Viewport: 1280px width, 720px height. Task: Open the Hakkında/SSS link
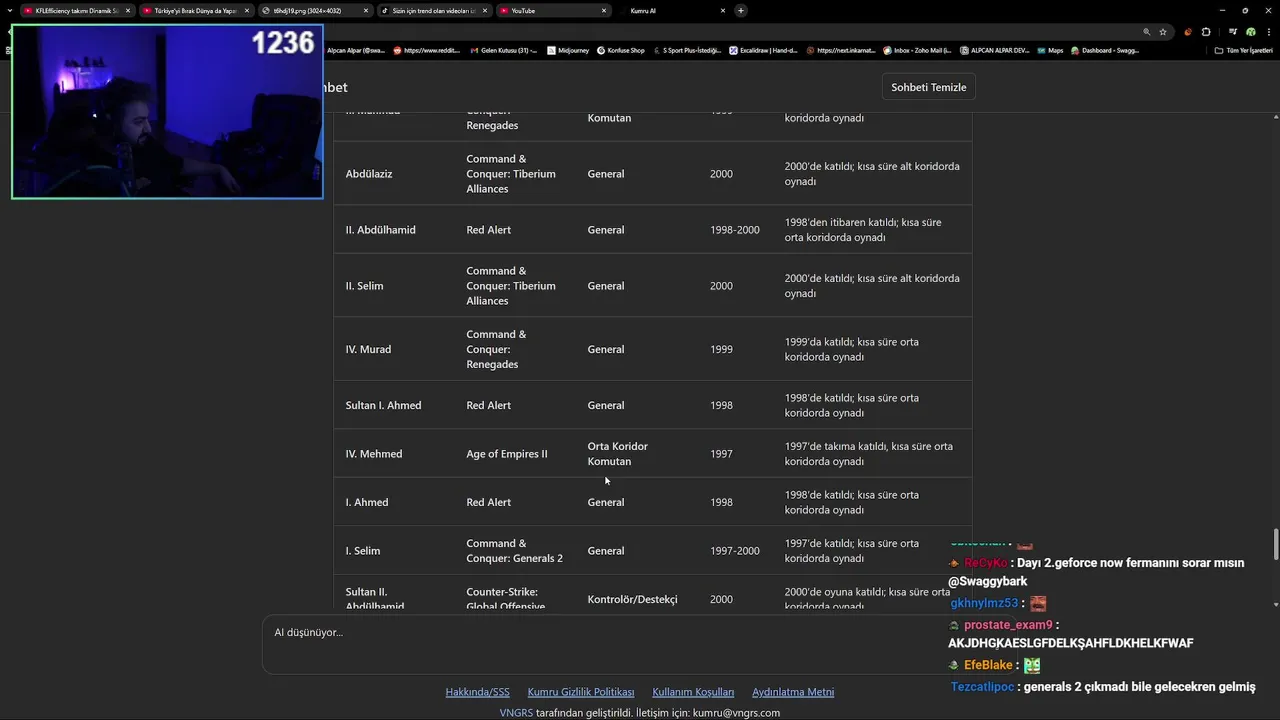(x=477, y=692)
